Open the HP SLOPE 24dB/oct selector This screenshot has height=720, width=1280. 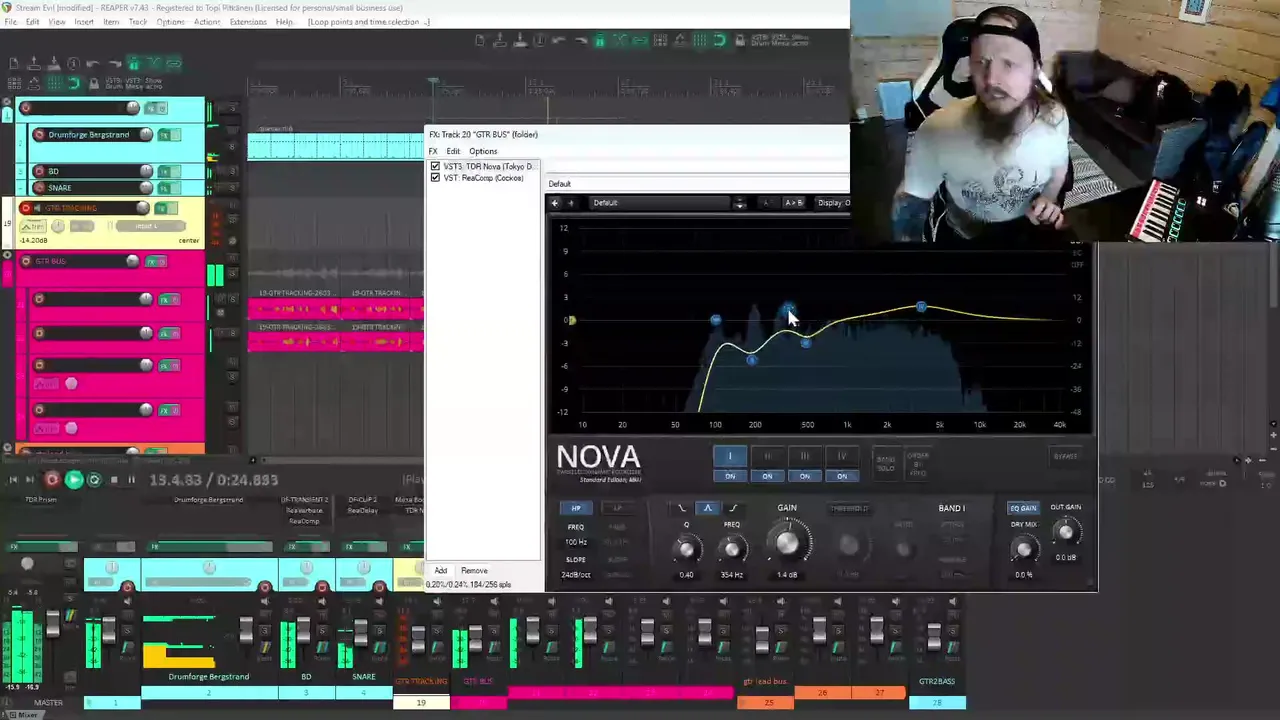coord(576,575)
